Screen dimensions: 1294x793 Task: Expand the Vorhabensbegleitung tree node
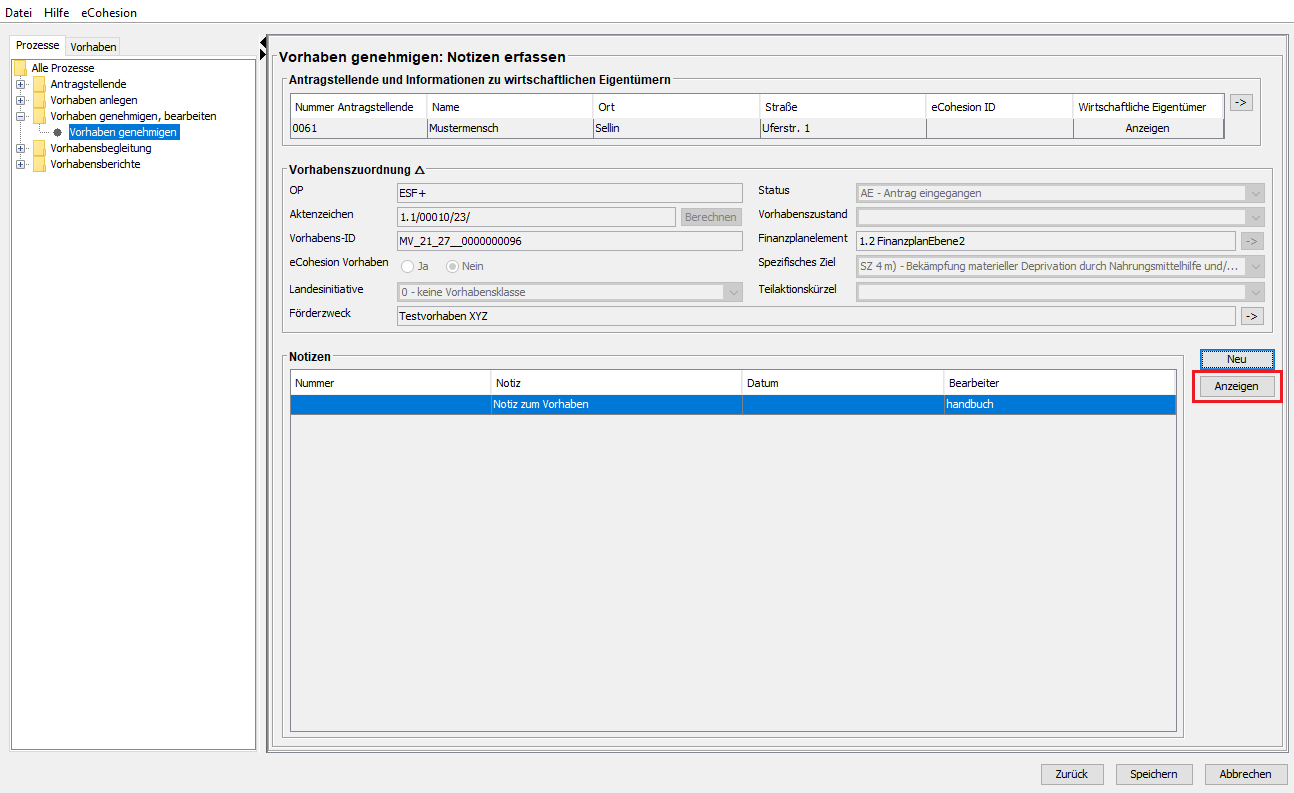pos(20,148)
